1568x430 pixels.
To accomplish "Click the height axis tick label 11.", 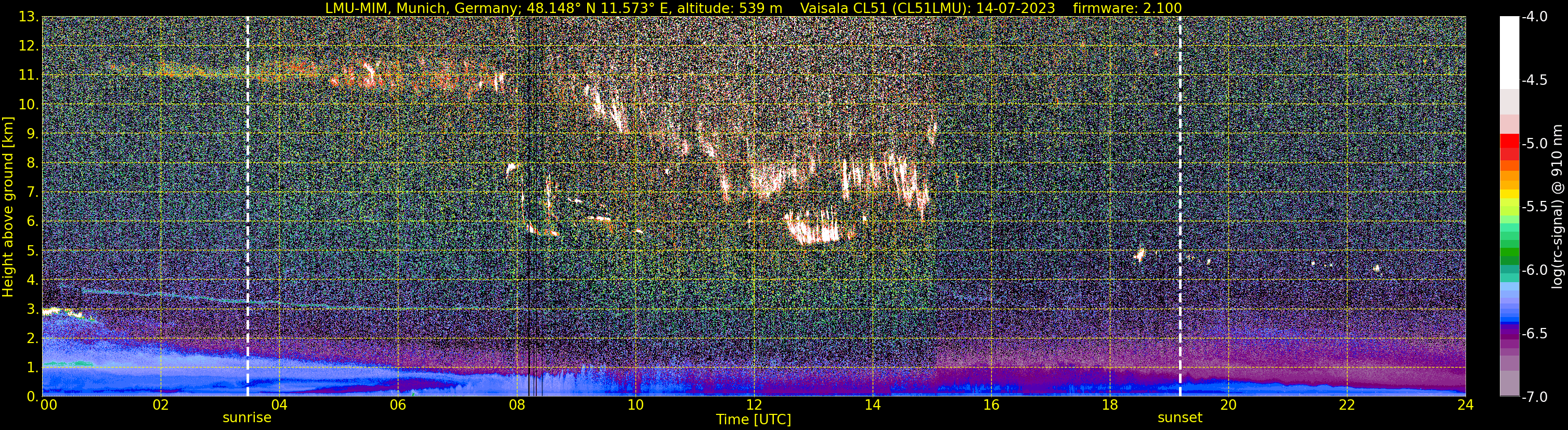I will [28, 75].
